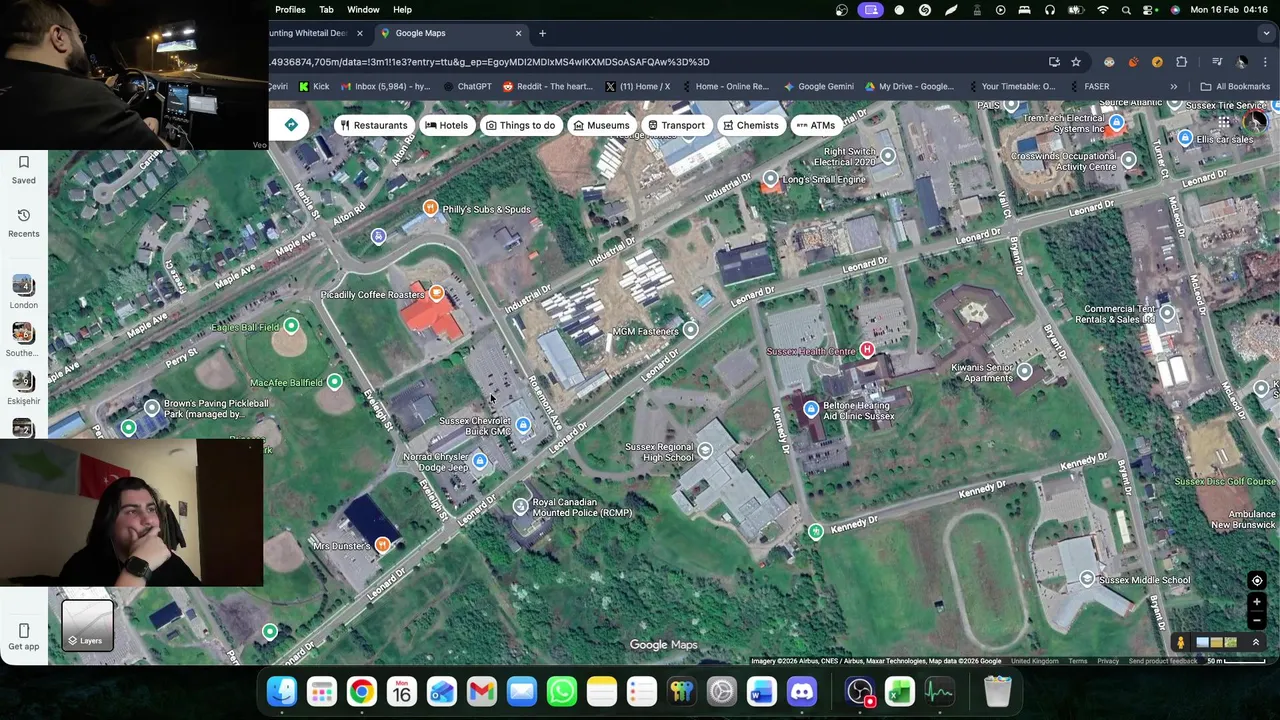Open directions with the blue arrow icon

291,125
